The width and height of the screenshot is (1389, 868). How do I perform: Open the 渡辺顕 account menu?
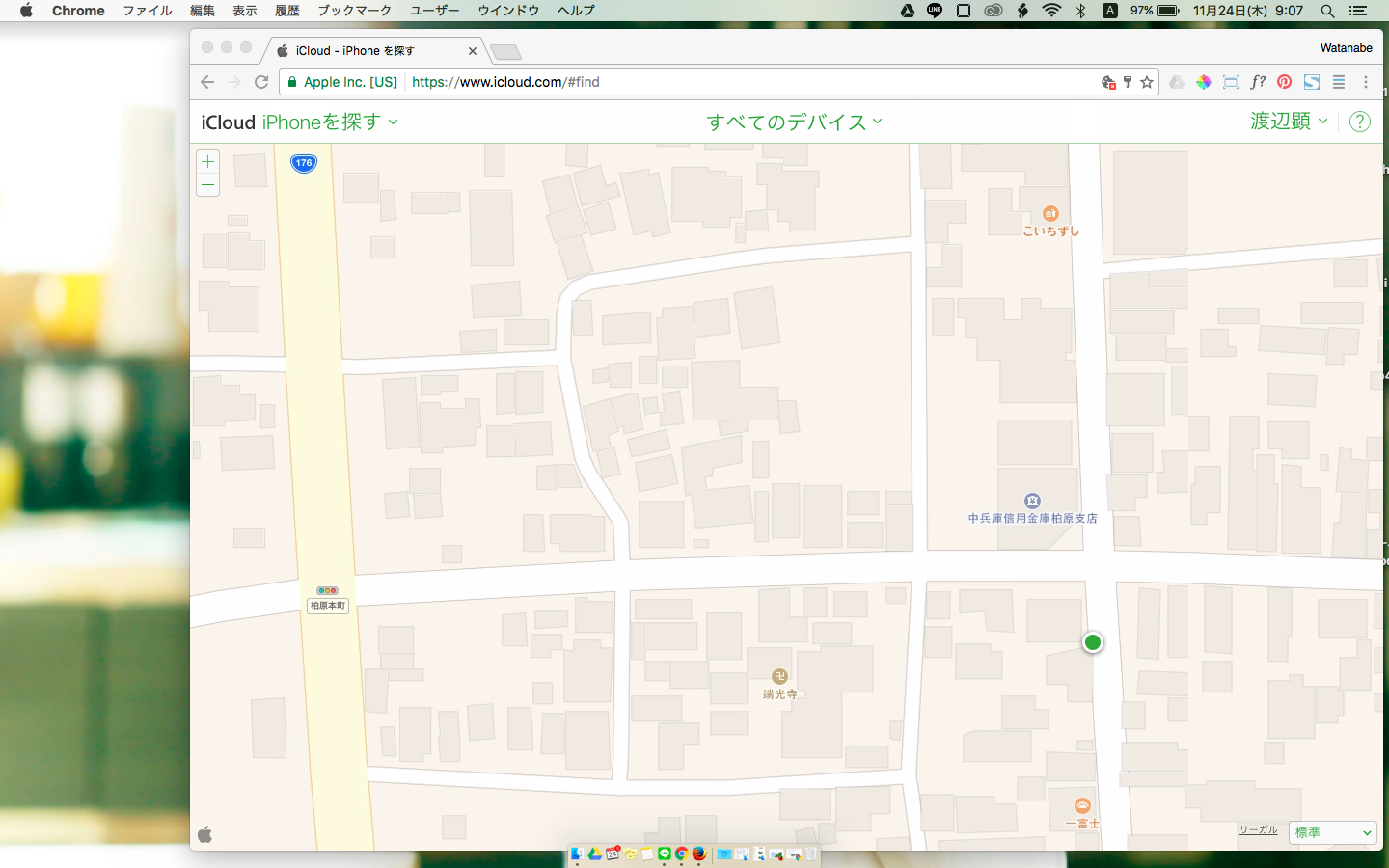pos(1289,122)
